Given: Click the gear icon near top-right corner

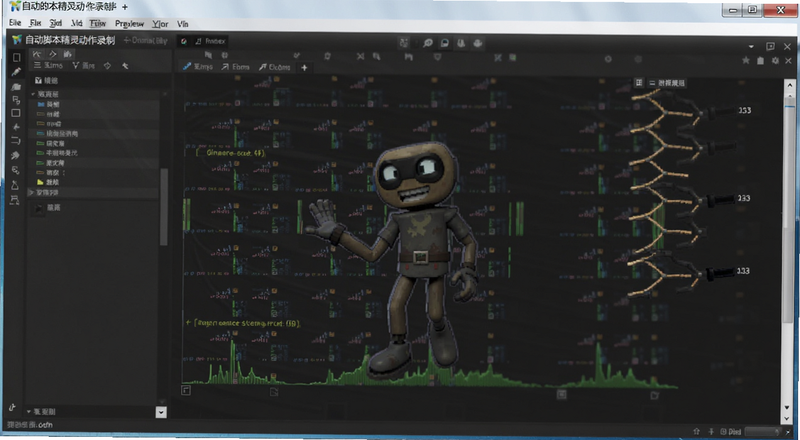Looking at the screenshot, I should 776,60.
